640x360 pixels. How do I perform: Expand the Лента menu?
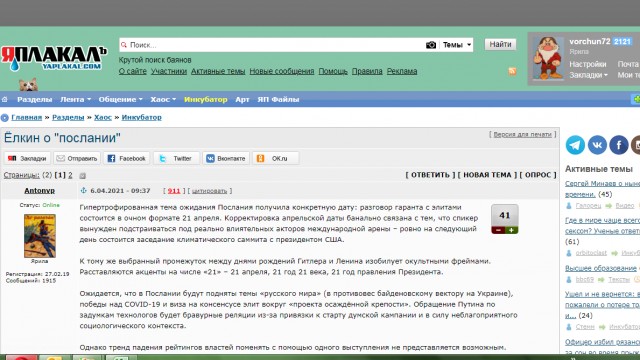click(x=76, y=99)
